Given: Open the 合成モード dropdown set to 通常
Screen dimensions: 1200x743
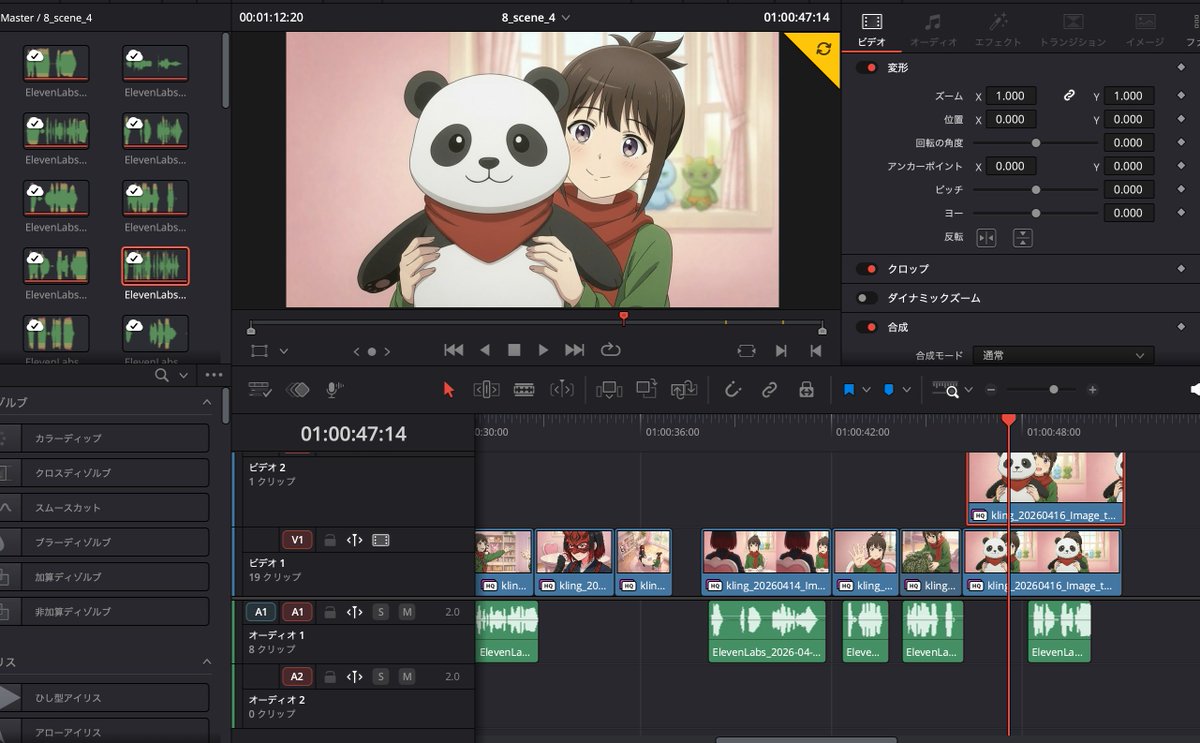Looking at the screenshot, I should pyautogui.click(x=1063, y=356).
